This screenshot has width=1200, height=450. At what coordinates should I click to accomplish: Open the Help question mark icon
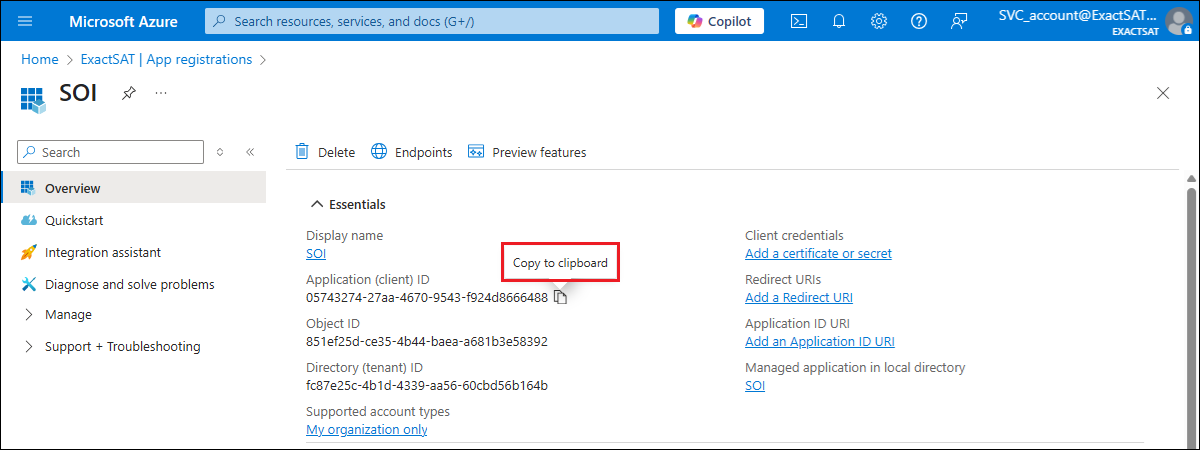click(x=919, y=21)
